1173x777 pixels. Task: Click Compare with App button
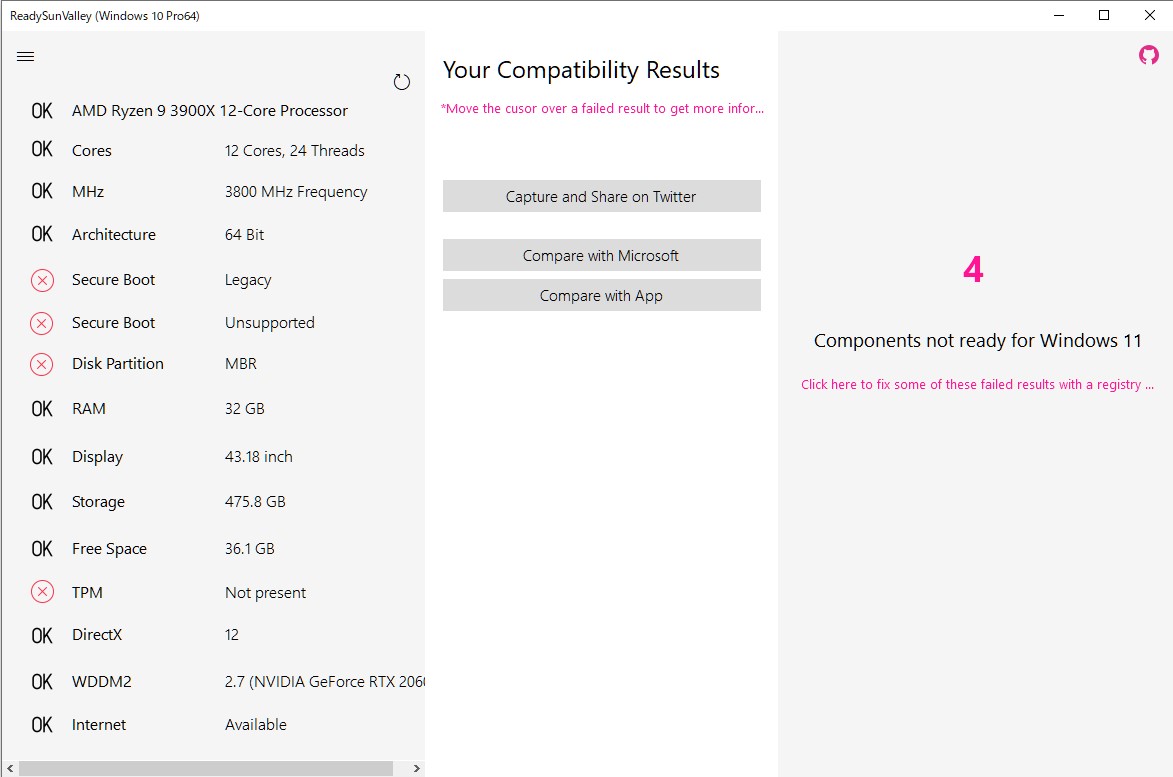(601, 296)
